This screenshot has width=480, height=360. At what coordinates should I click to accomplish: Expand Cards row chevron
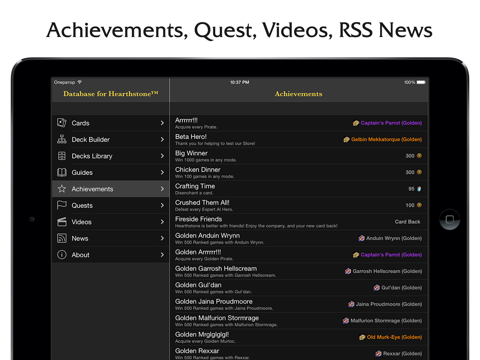[x=162, y=123]
